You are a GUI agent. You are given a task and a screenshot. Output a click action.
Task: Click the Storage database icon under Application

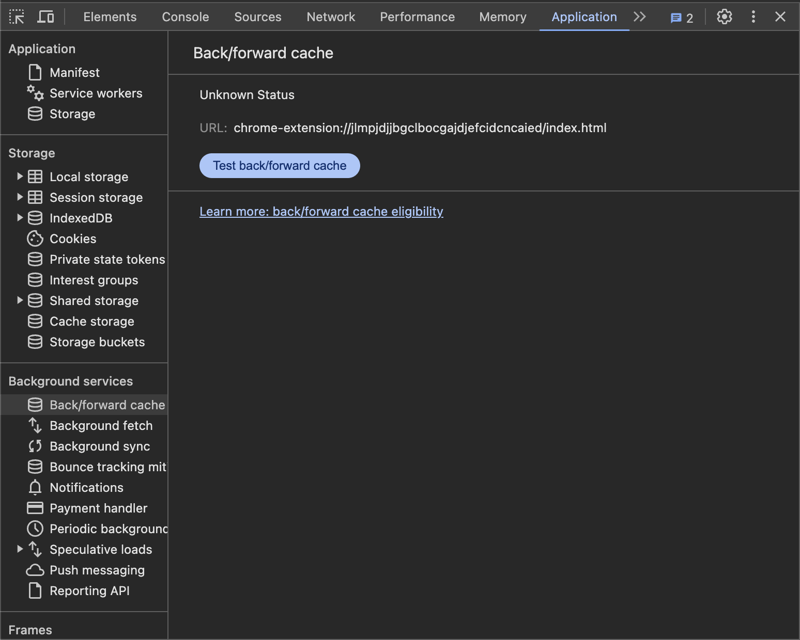35,114
